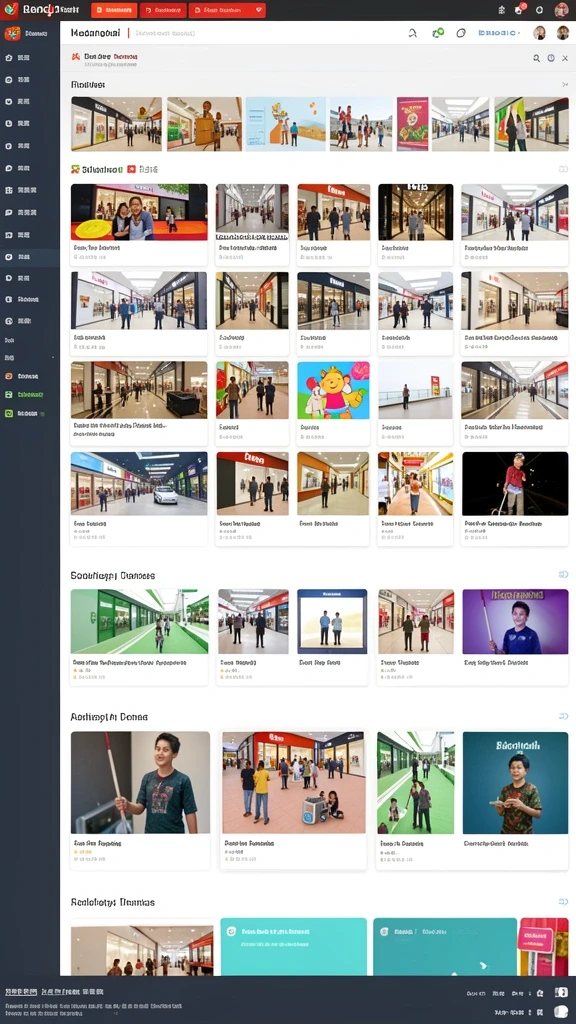Click the magnifier icon in the white header bar
The height and width of the screenshot is (1024, 576).
[x=413, y=33]
